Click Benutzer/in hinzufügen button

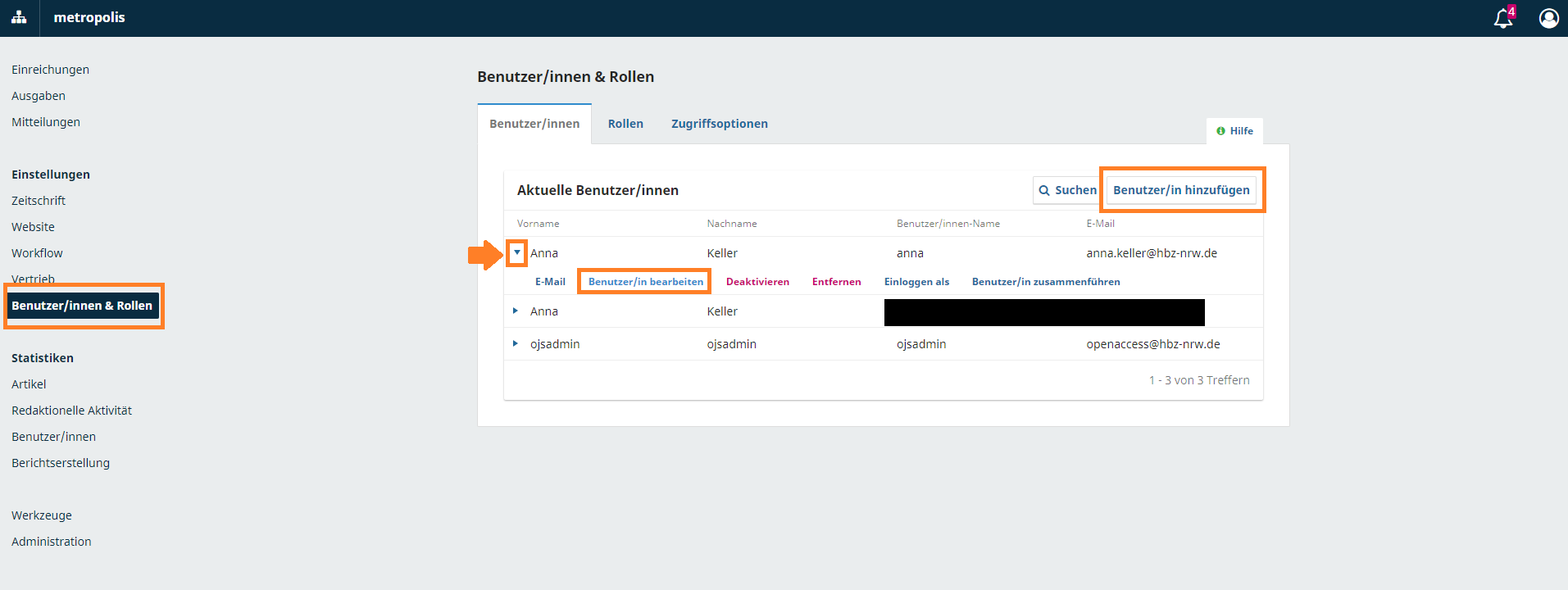[x=1180, y=190]
